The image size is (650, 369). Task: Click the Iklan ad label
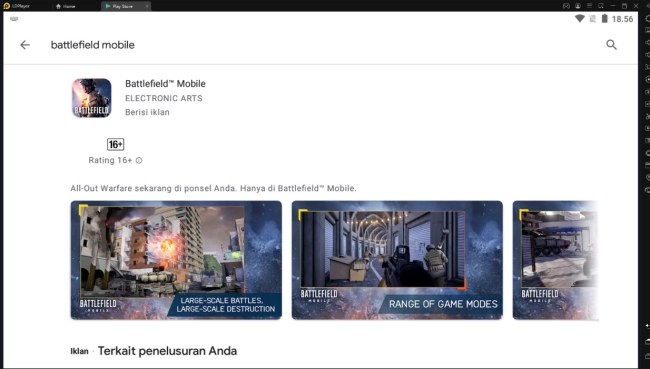[x=79, y=352]
